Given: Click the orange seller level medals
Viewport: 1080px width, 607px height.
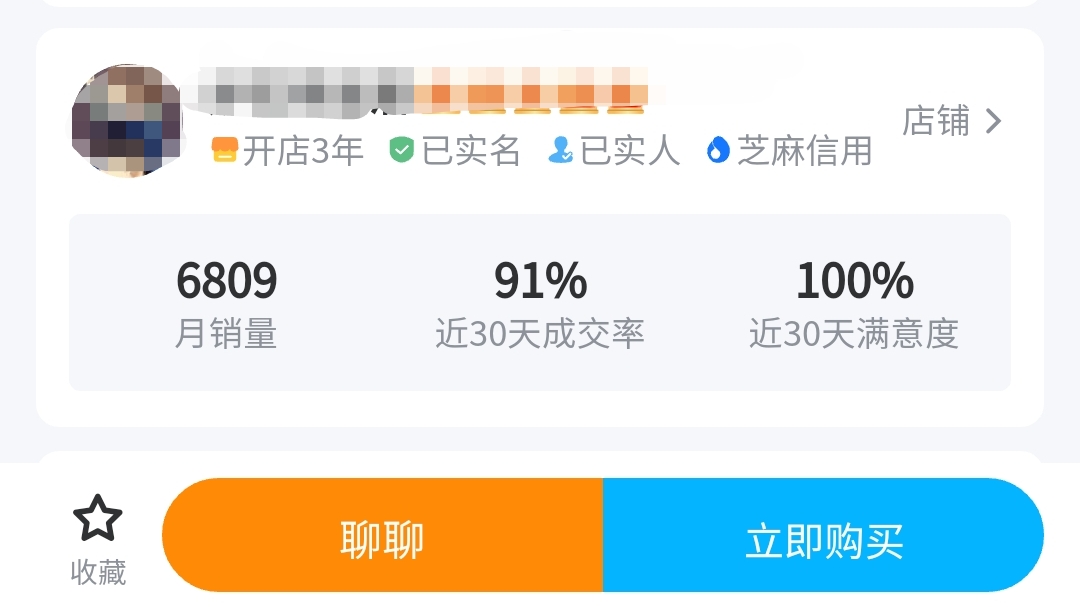Looking at the screenshot, I should [x=530, y=91].
